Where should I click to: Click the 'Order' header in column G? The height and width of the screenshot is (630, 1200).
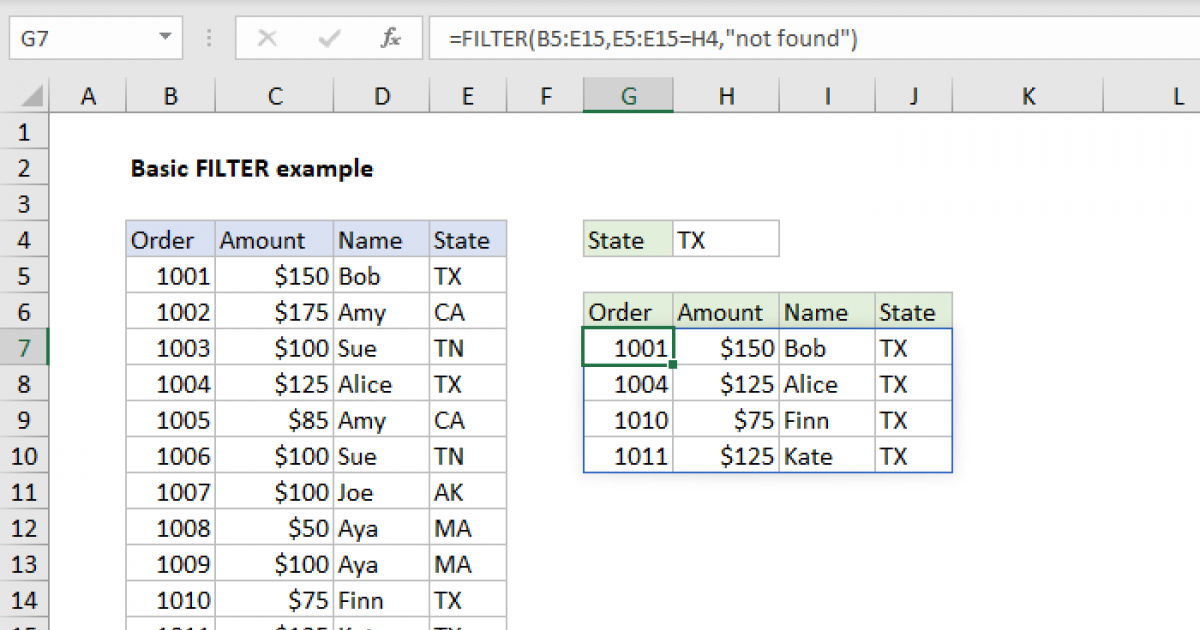click(x=628, y=312)
